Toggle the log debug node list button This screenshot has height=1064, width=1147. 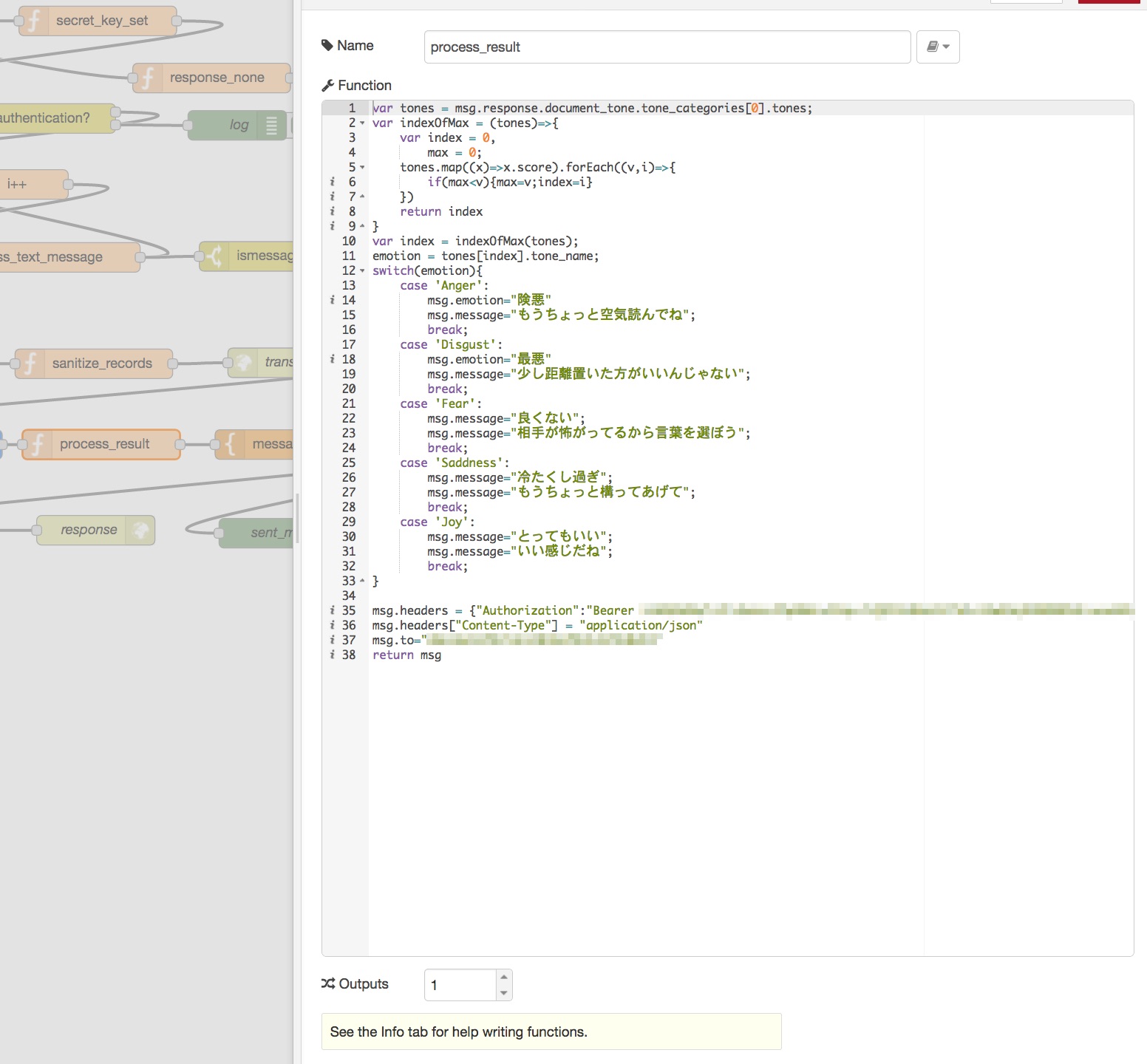pyautogui.click(x=271, y=125)
